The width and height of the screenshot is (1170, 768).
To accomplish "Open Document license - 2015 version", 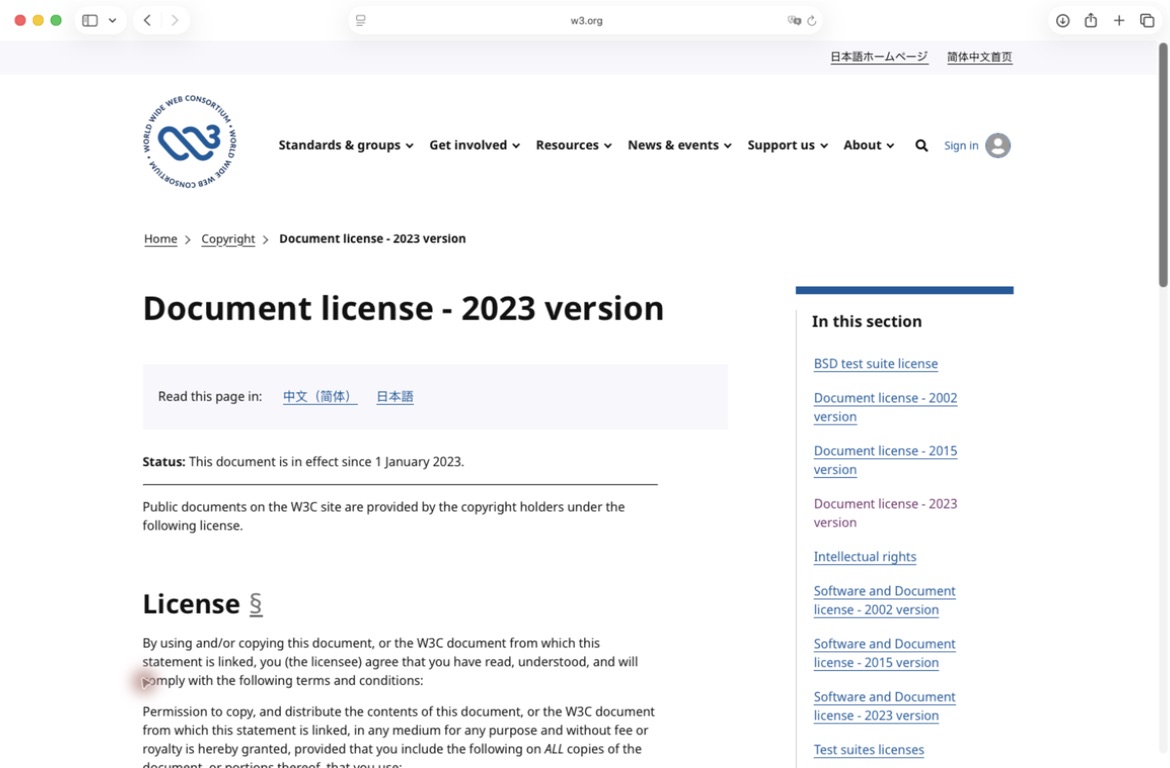I will [885, 461].
